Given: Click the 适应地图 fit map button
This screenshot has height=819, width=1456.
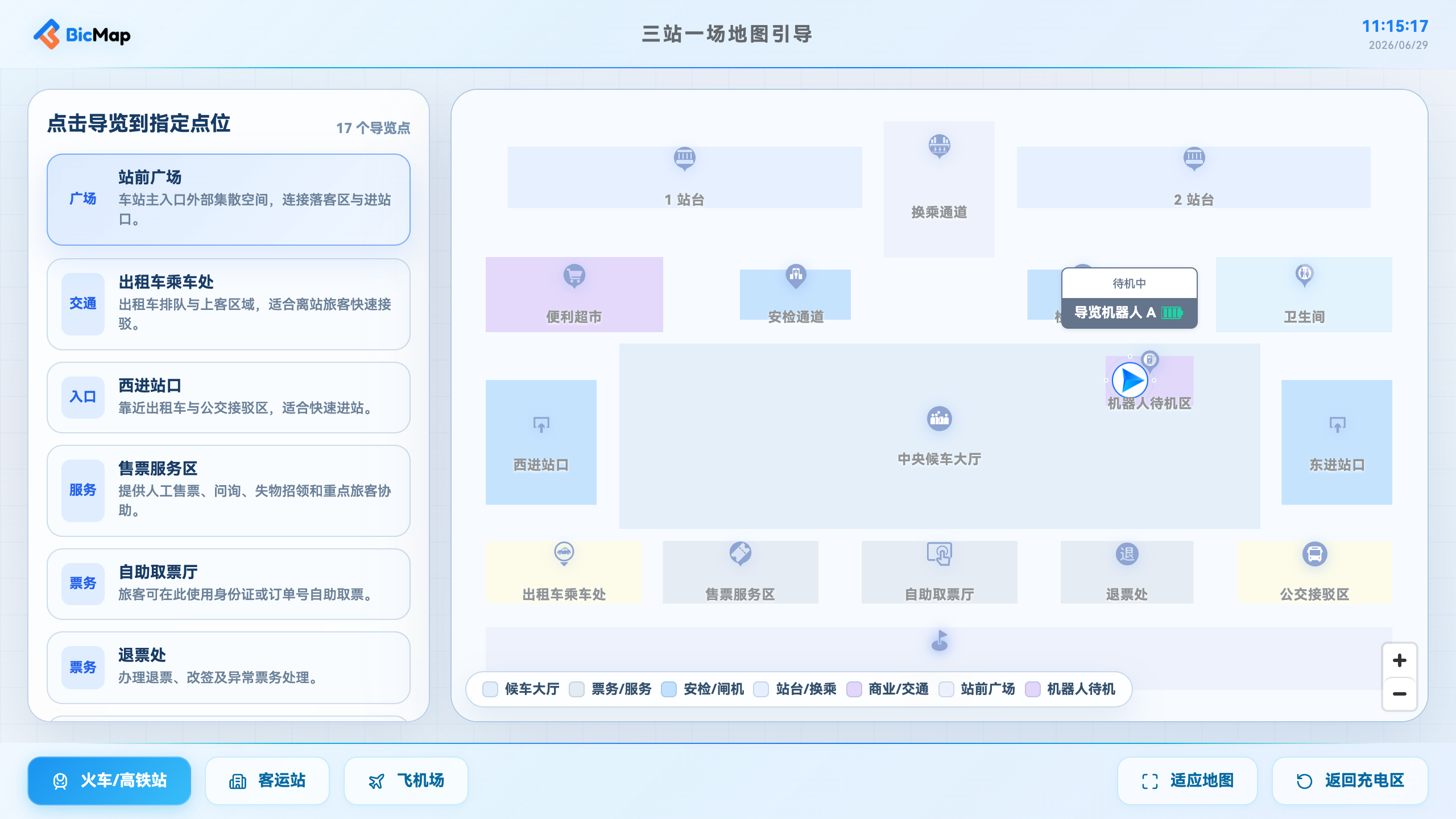Looking at the screenshot, I should (1188, 780).
